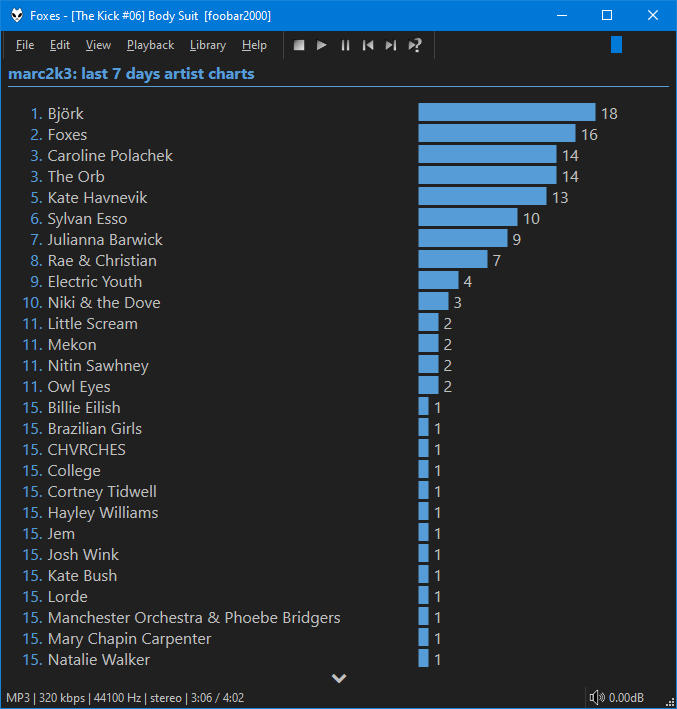This screenshot has height=709, width=677.
Task: Choose Kate Havnevik in the list
Action: tap(97, 198)
